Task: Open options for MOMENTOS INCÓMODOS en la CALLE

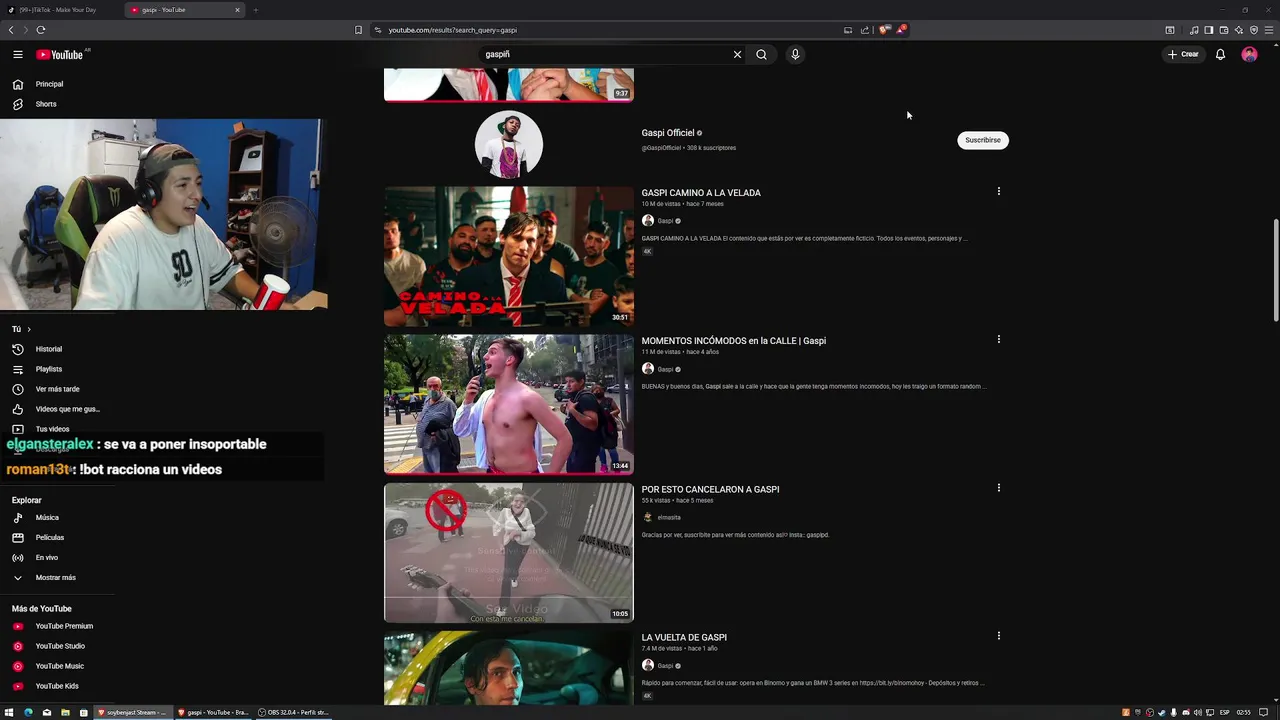Action: point(998,339)
